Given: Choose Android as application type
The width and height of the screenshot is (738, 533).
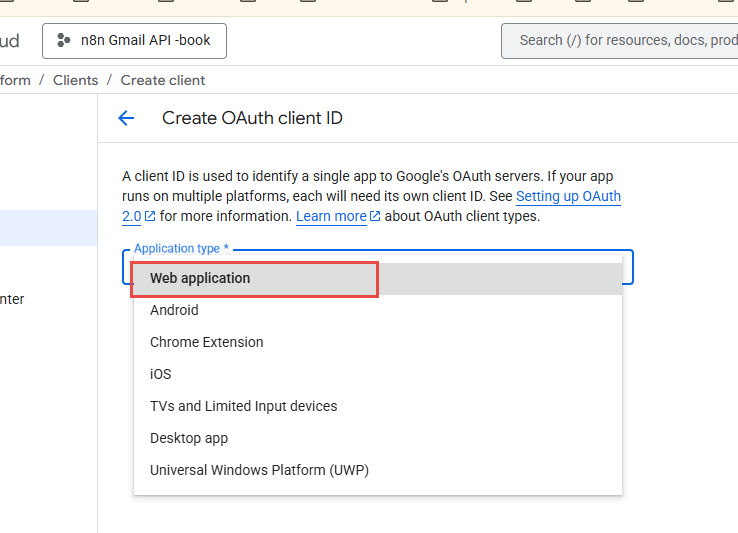Looking at the screenshot, I should click(174, 310).
